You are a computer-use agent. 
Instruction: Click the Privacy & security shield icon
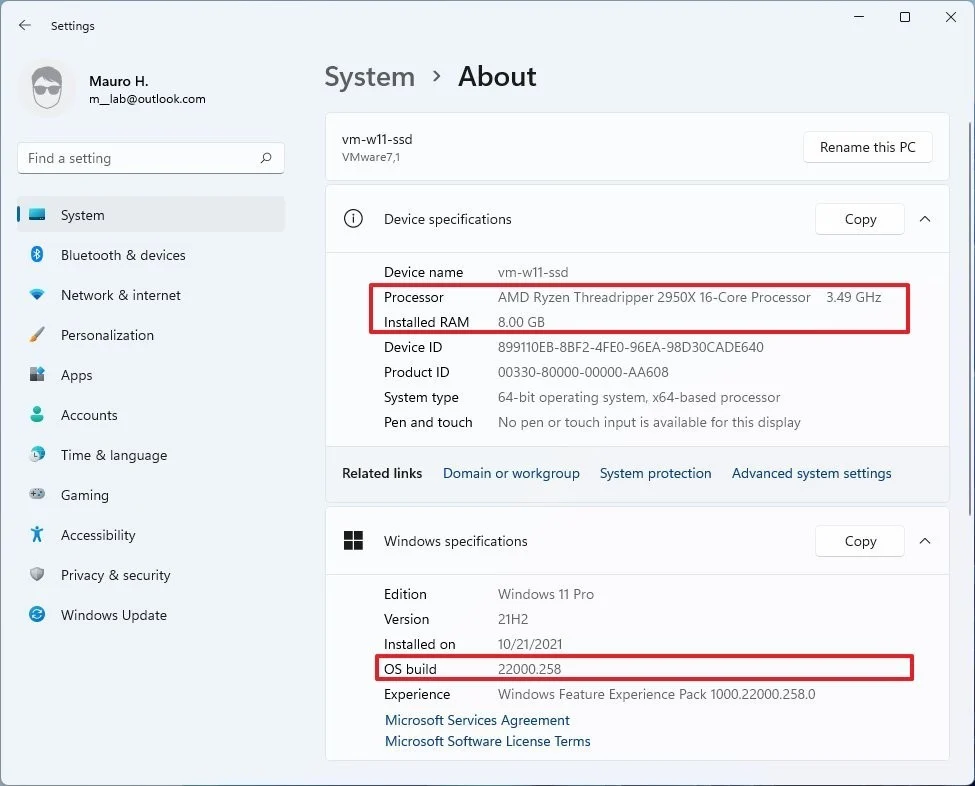[x=37, y=574]
